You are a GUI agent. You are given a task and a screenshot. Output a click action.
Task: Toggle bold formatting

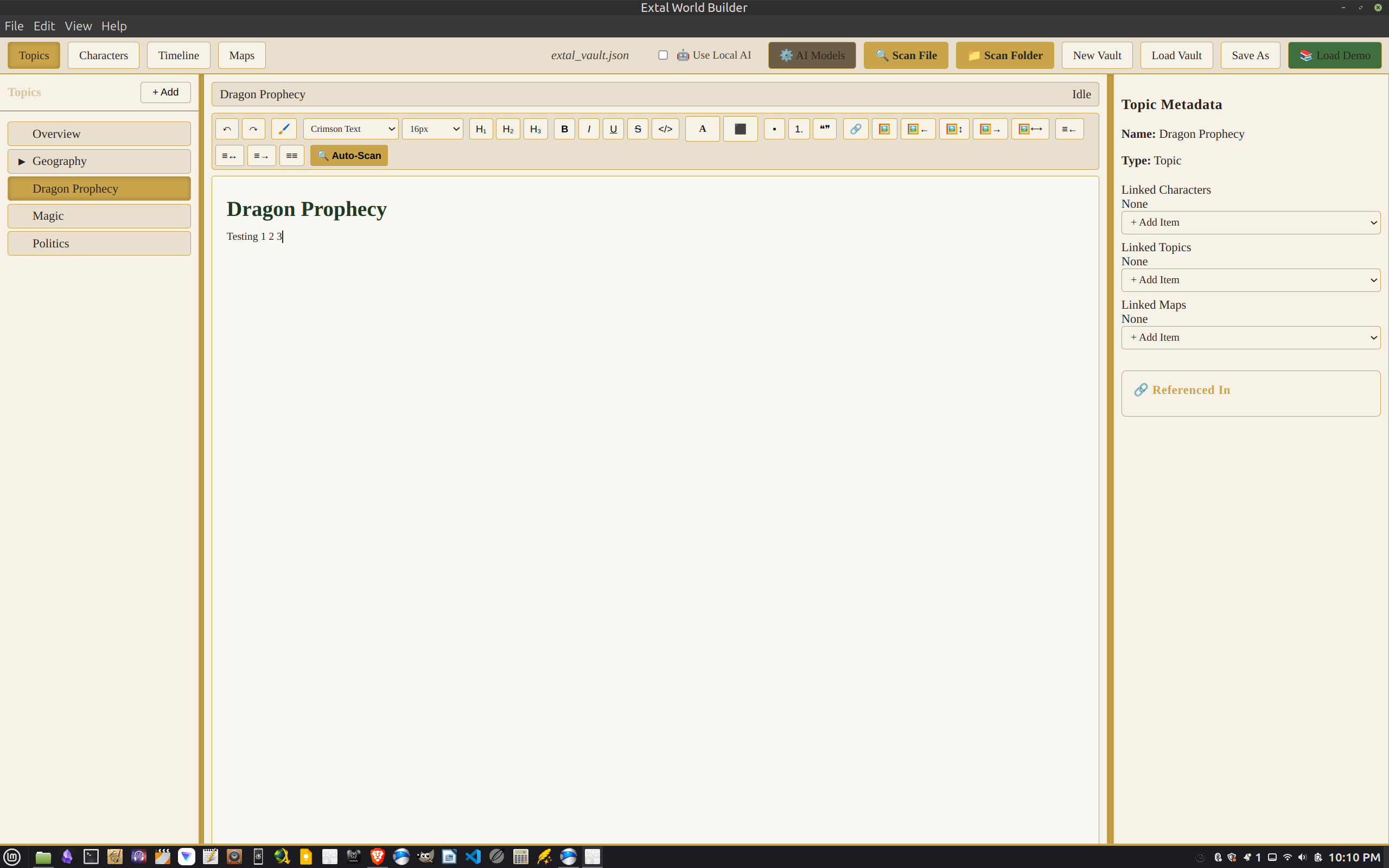[564, 129]
